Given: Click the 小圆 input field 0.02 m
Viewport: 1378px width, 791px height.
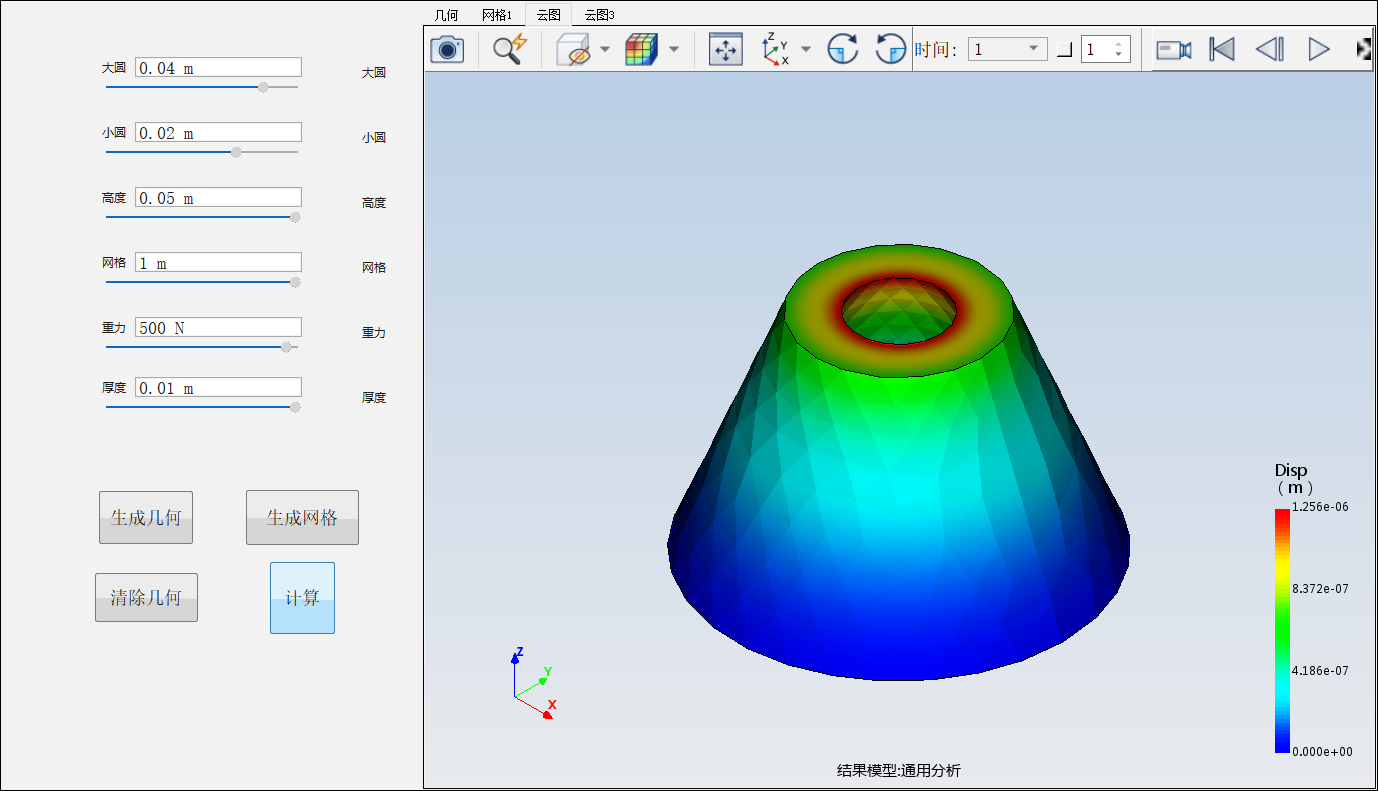Looking at the screenshot, I should coord(218,132).
